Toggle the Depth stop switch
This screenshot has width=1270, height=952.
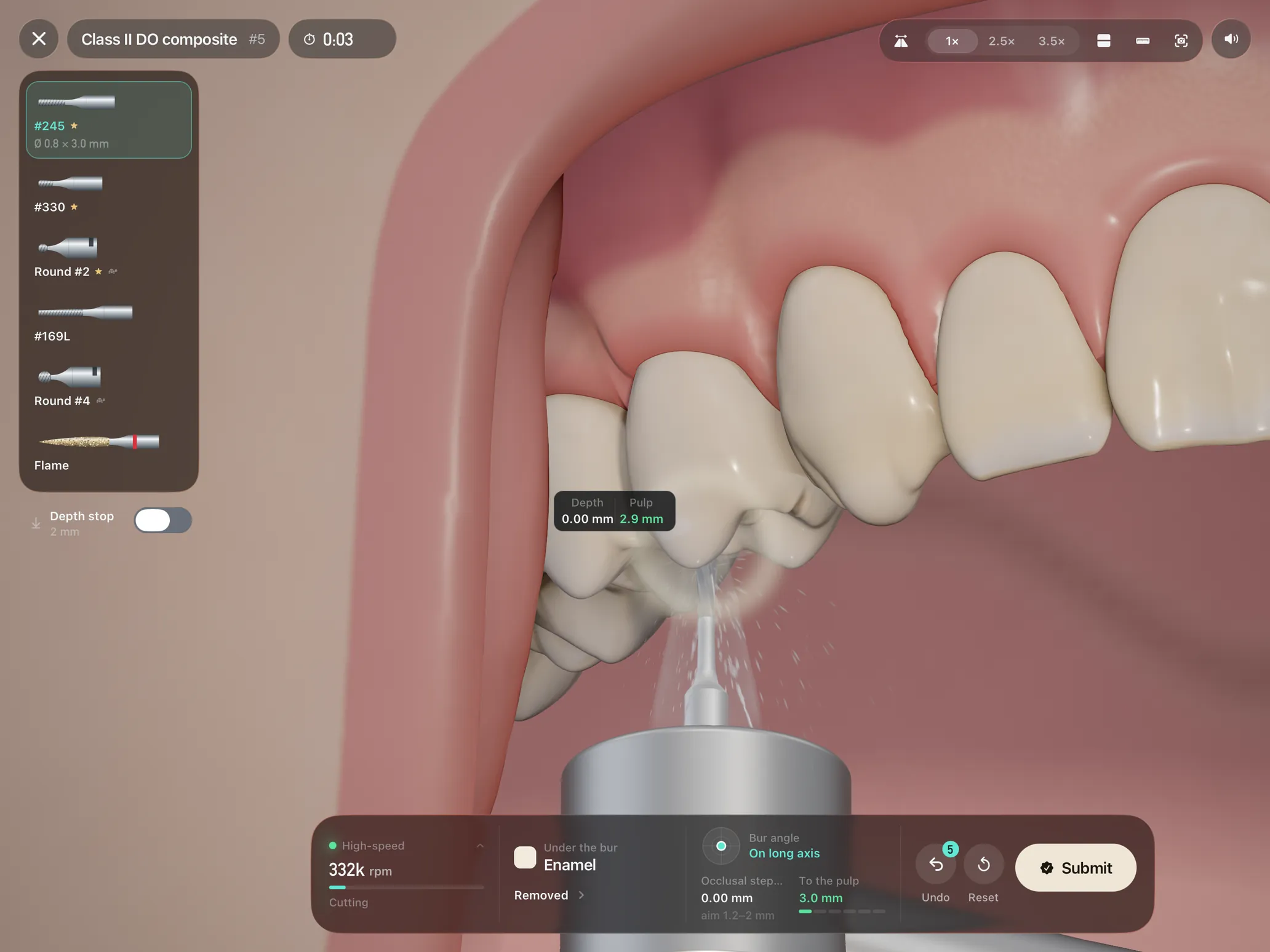tap(163, 520)
